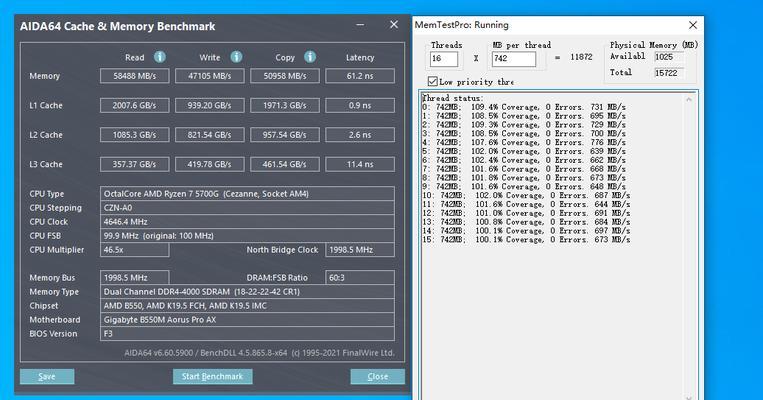This screenshot has height=400, width=763.
Task: Click the Chipset value AMD B550
Action: 247,306
